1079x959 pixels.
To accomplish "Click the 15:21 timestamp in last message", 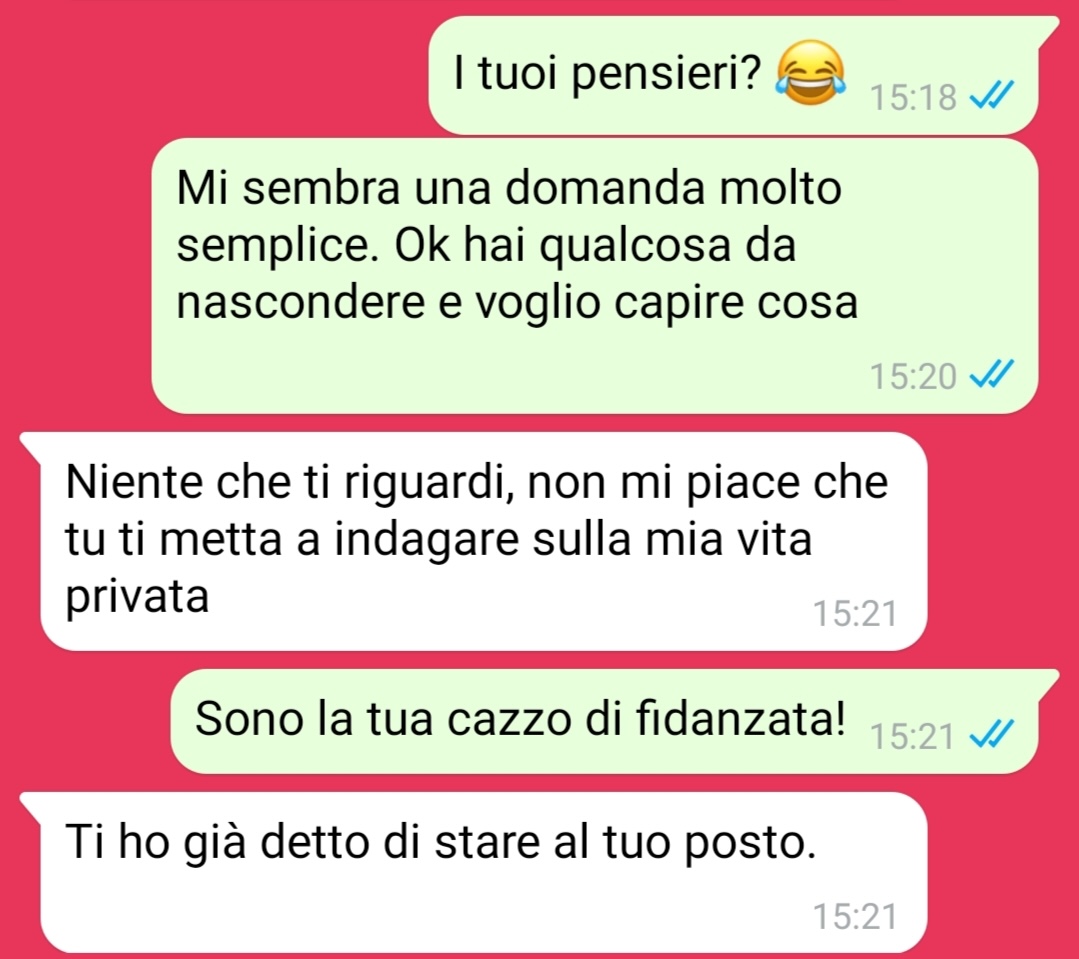I will (855, 916).
